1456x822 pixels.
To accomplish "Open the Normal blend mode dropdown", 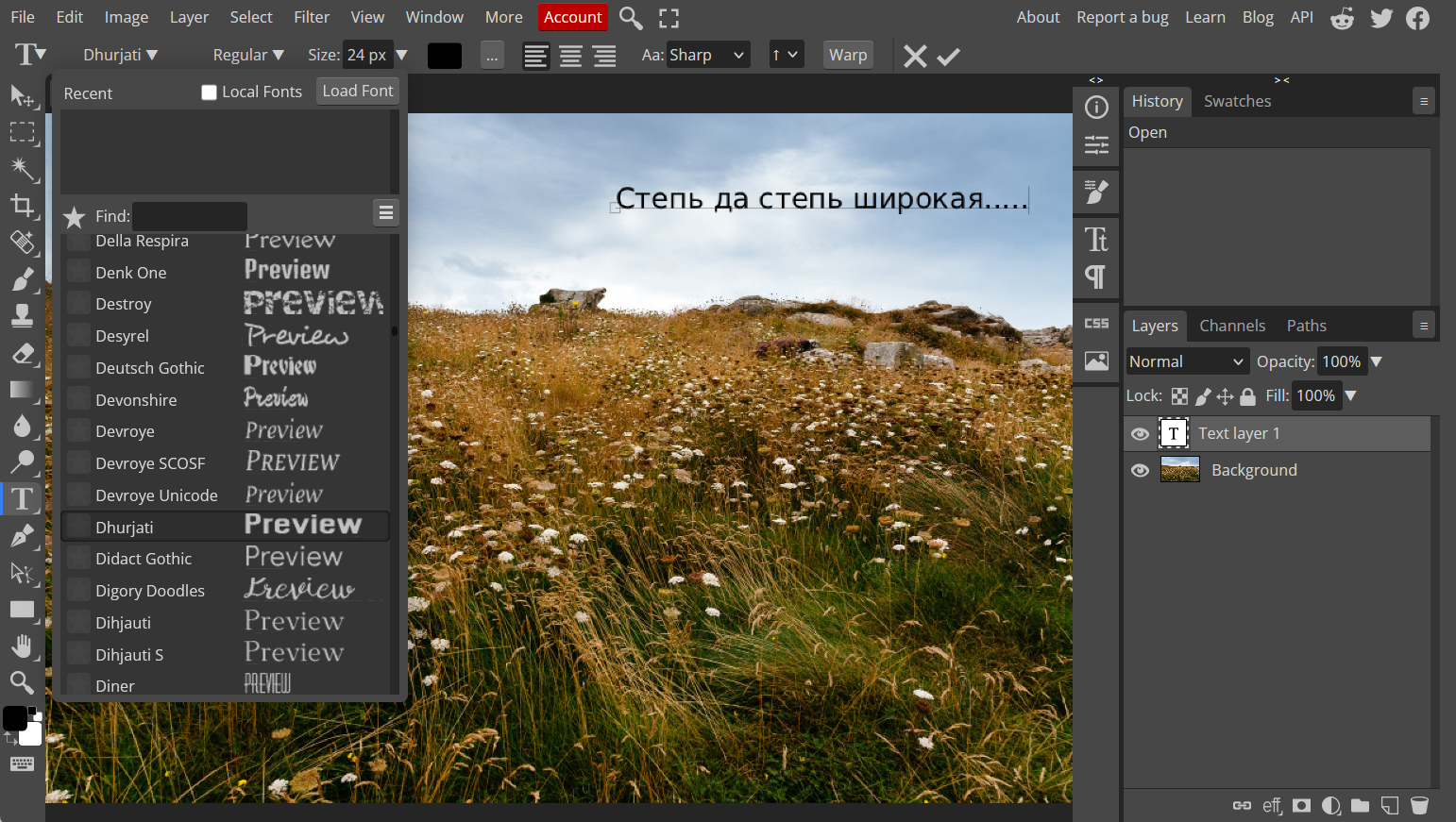I will point(1186,361).
